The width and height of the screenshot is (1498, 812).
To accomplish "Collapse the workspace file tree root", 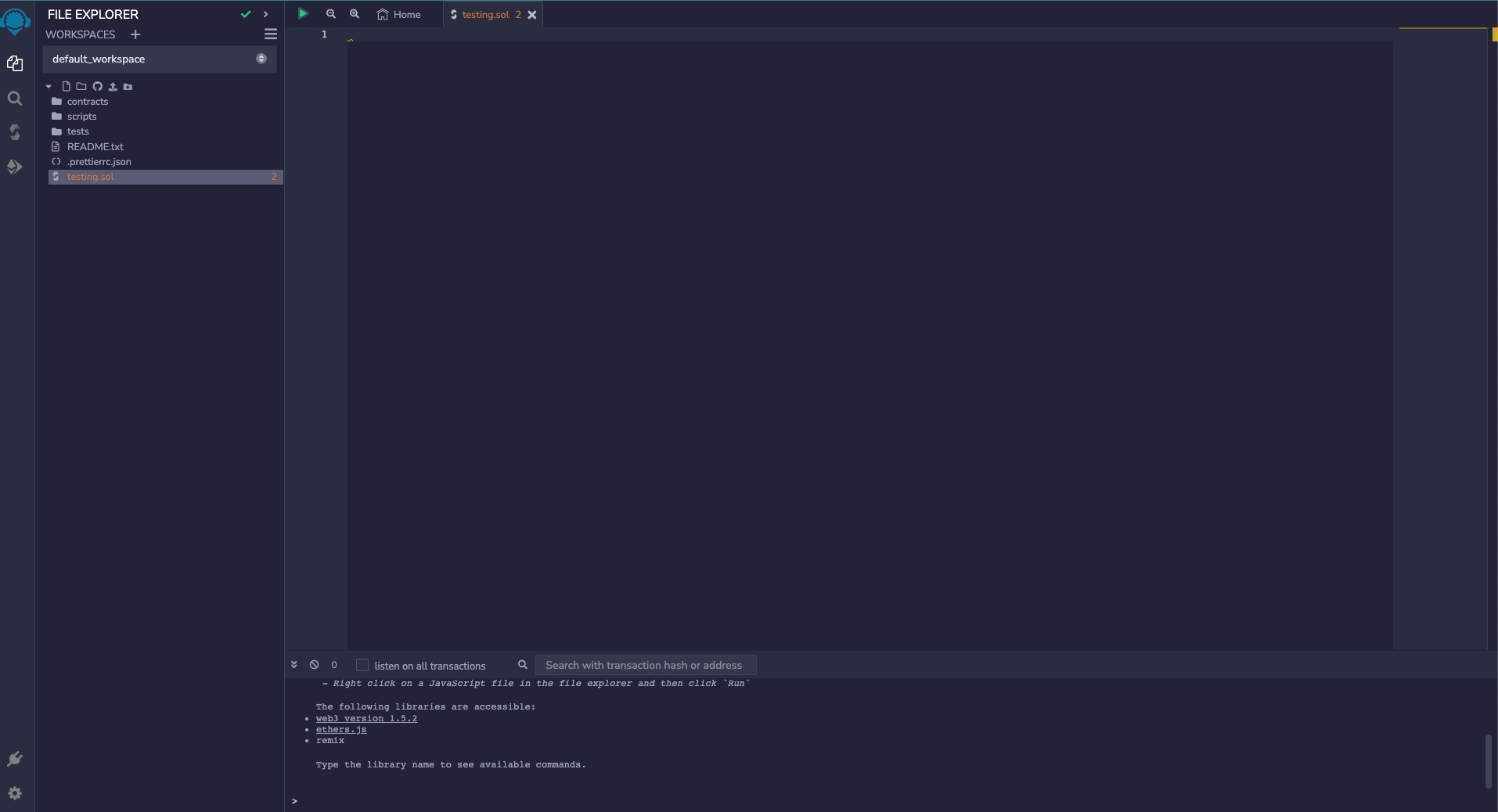I will [48, 86].
